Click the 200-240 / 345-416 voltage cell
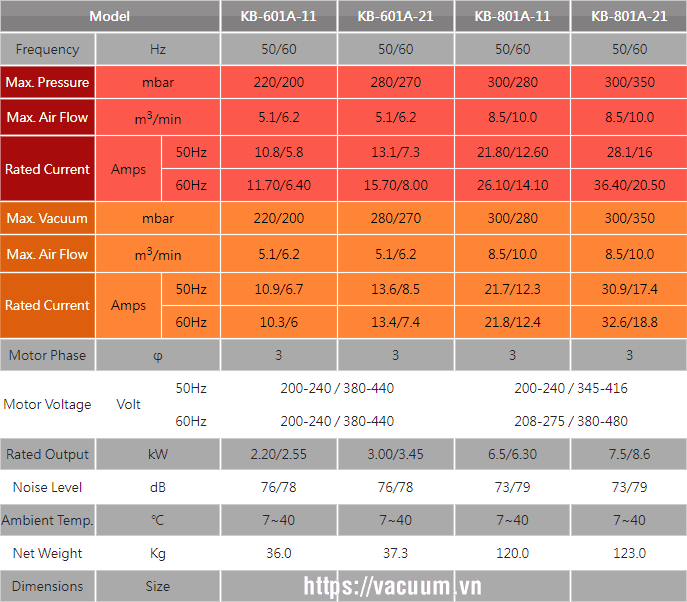Screen dimensions: 687x602 (x=570, y=388)
